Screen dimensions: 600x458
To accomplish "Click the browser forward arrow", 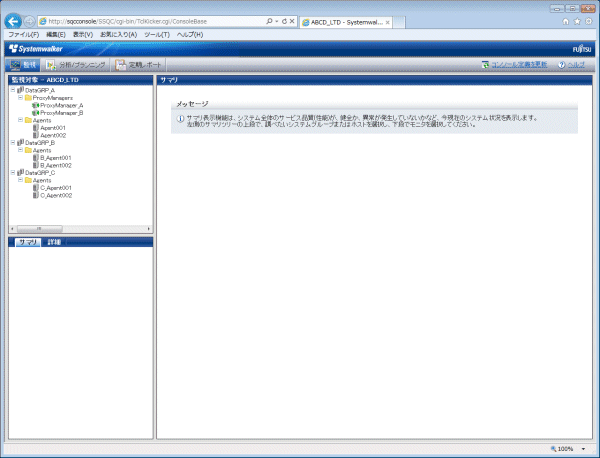I will [x=29, y=22].
